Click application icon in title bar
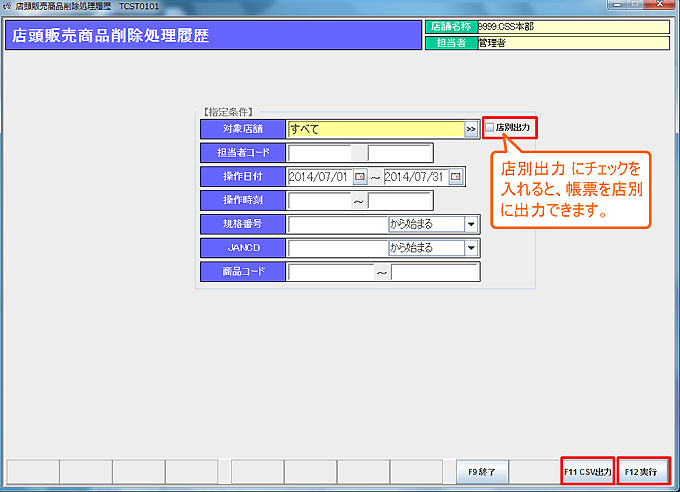The height and width of the screenshot is (492, 680). coord(7,6)
